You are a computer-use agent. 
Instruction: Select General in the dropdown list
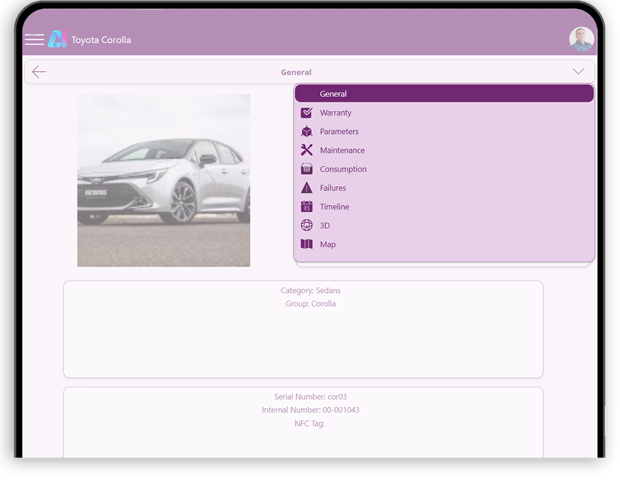(x=444, y=94)
